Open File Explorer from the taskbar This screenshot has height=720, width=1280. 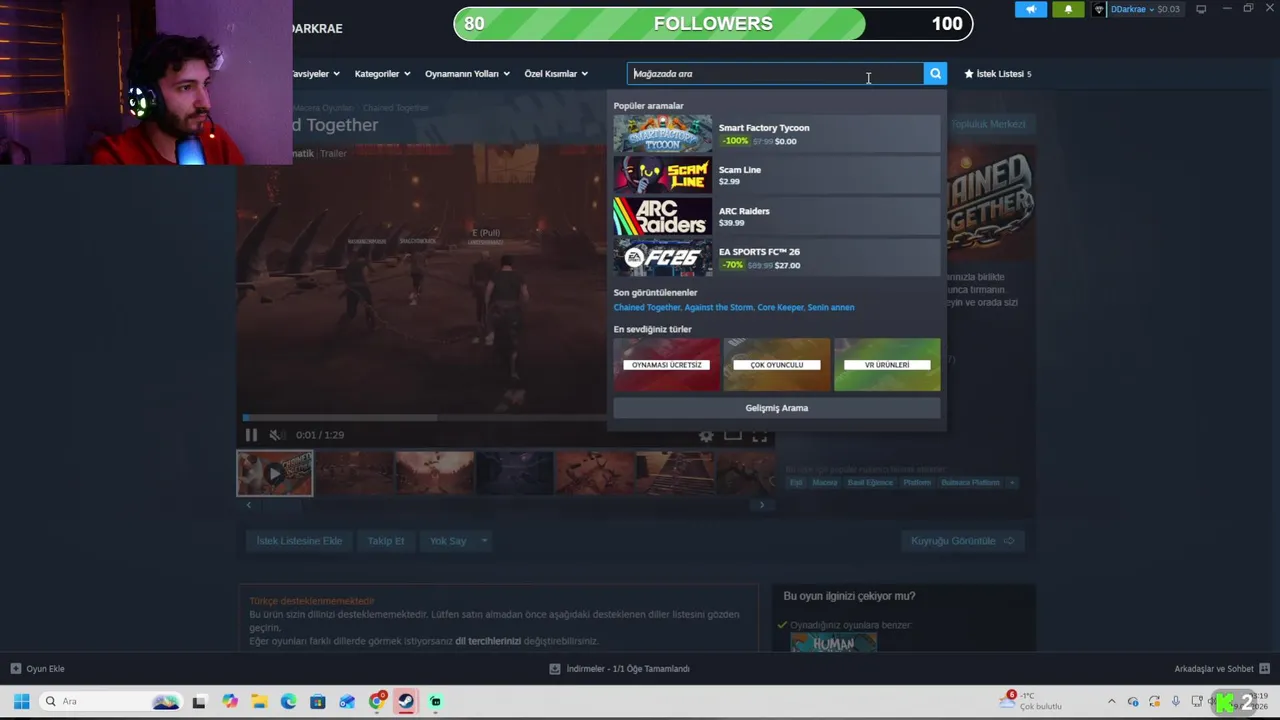(259, 701)
